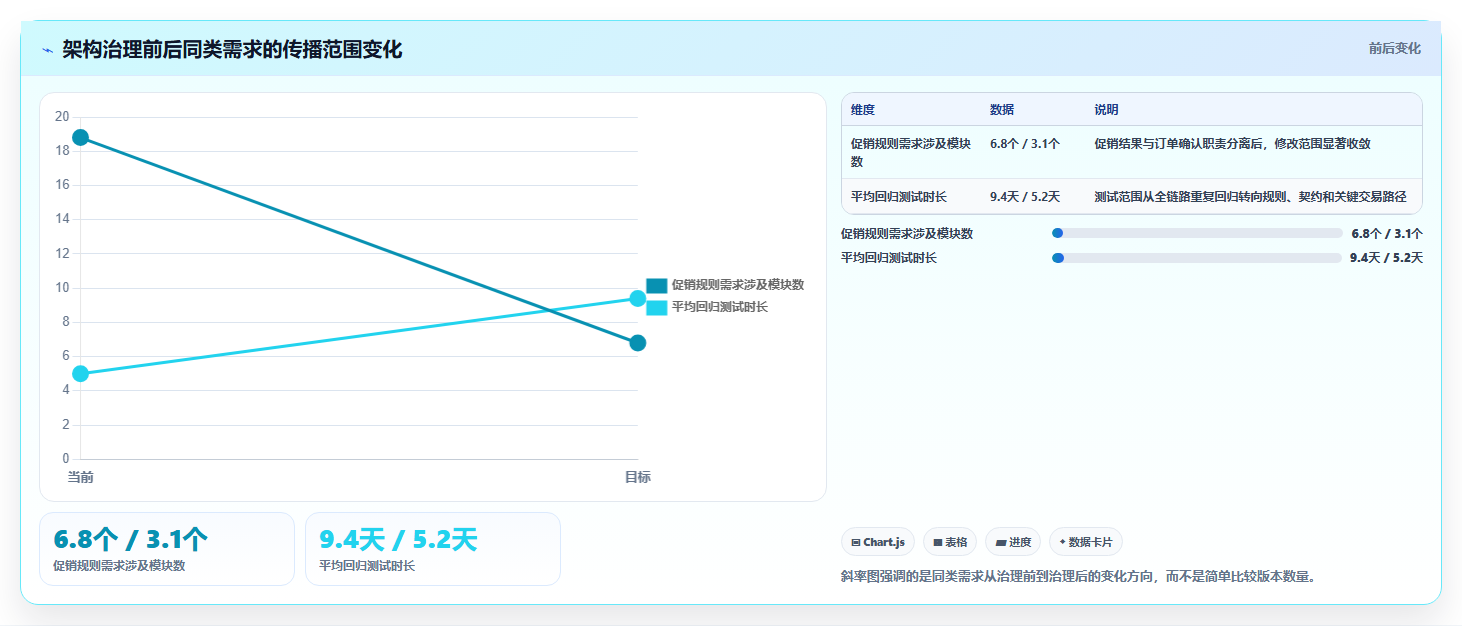1462x626 pixels.
Task: Click the 6.8个 / 3.1个 stat card
Action: (x=167, y=549)
